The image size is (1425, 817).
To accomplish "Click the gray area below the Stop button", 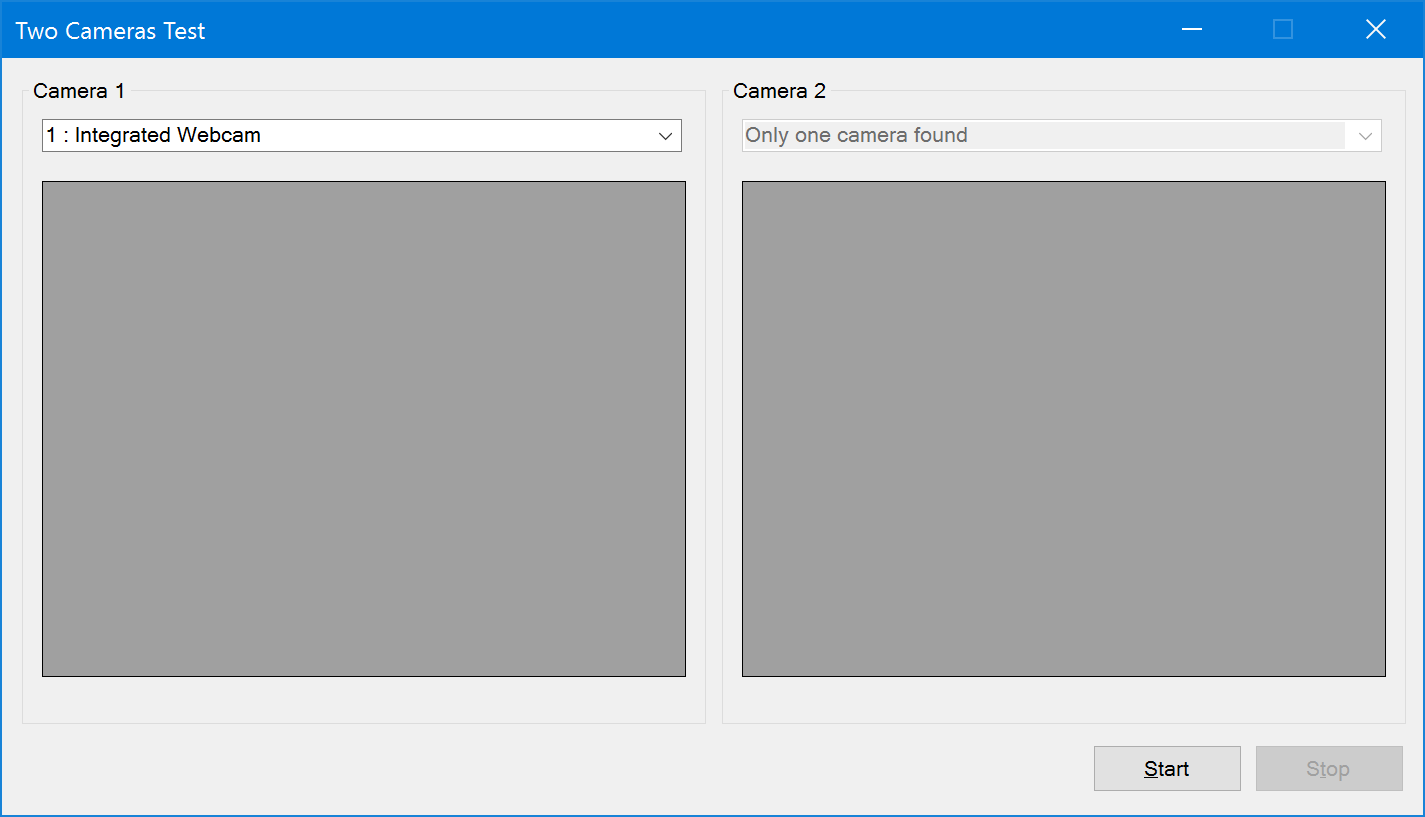I will coord(1328,805).
